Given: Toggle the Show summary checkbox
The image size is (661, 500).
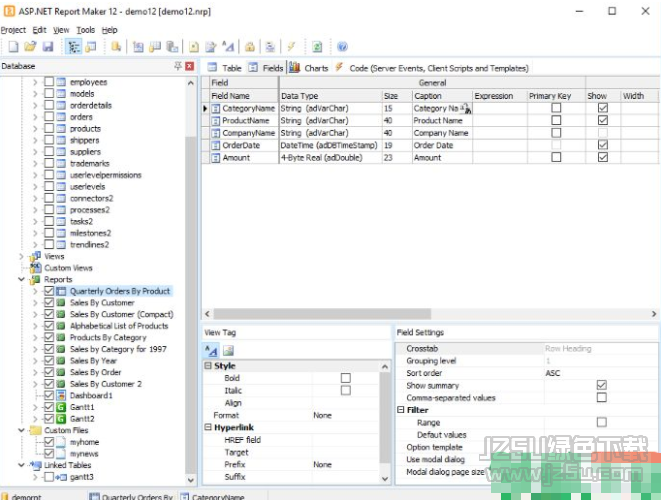Looking at the screenshot, I should (x=602, y=385).
